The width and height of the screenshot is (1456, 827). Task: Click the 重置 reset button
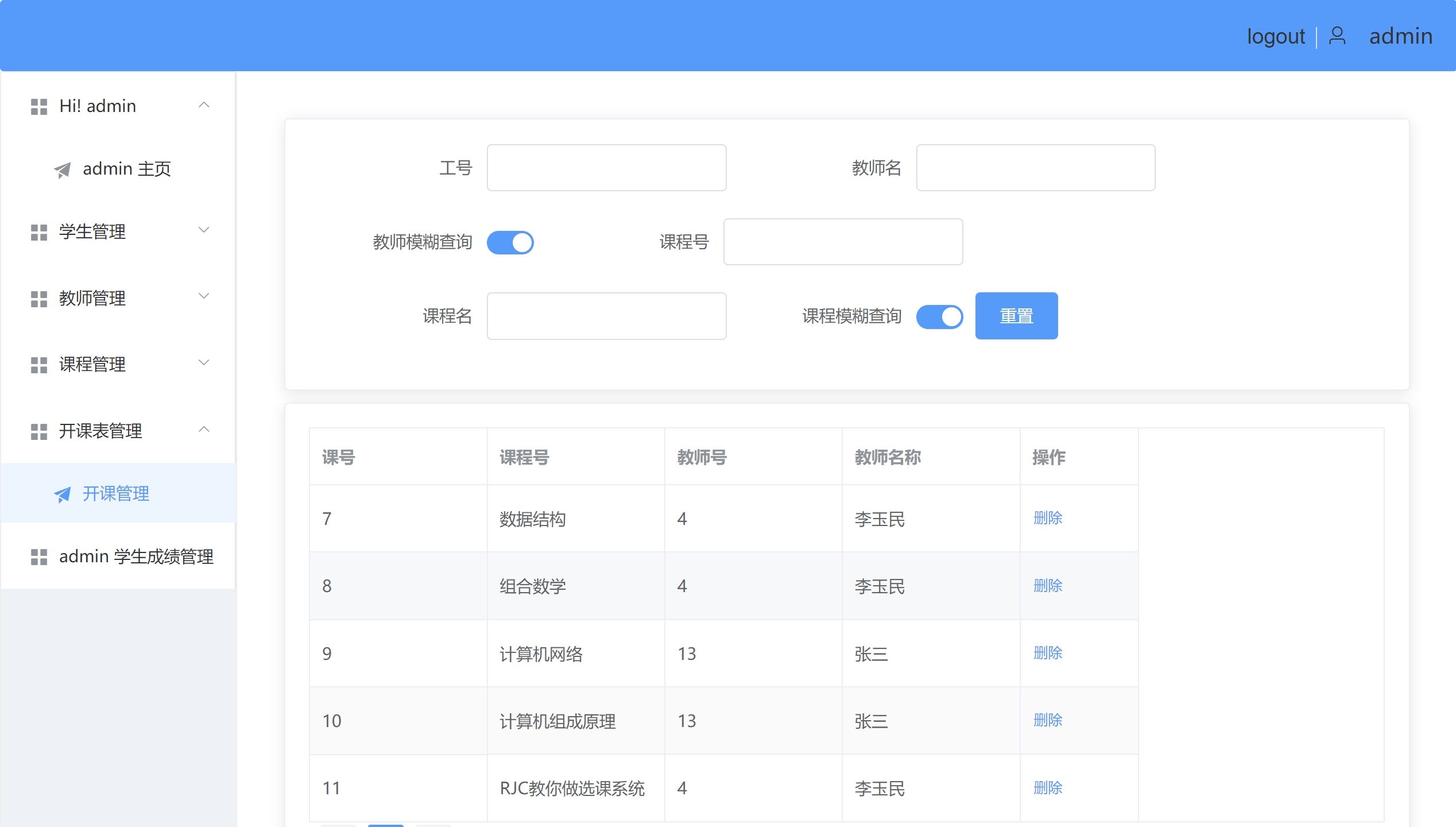pos(1016,316)
